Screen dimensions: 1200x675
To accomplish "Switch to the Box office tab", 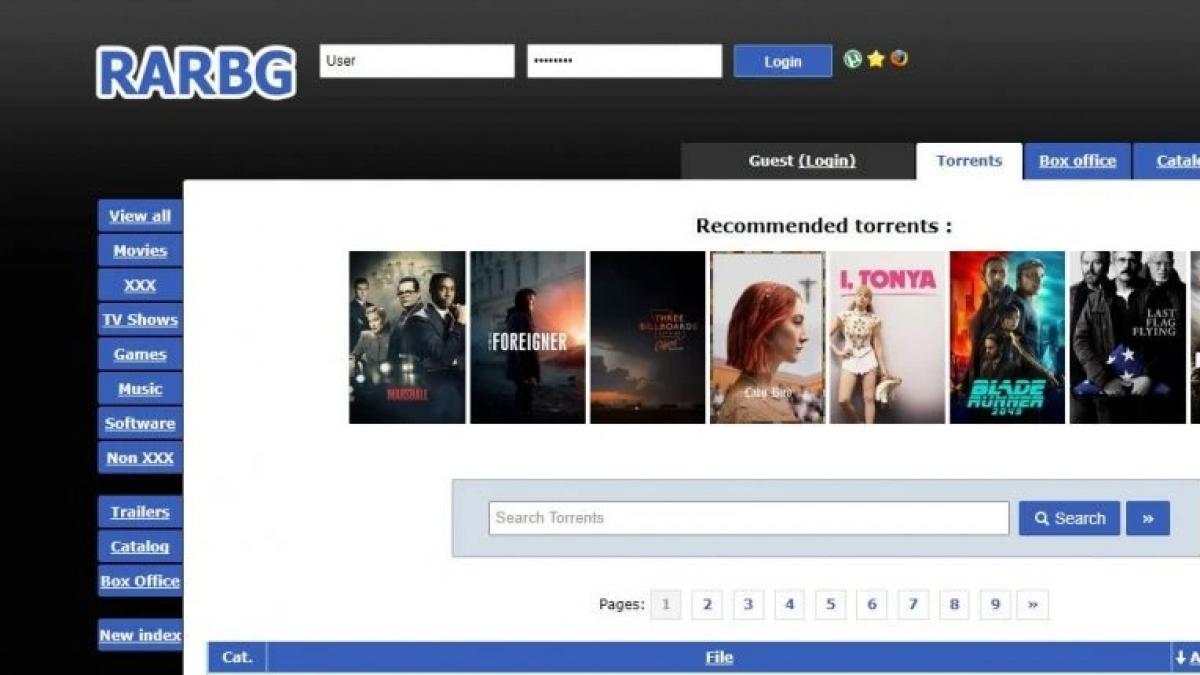I will coord(1077,161).
